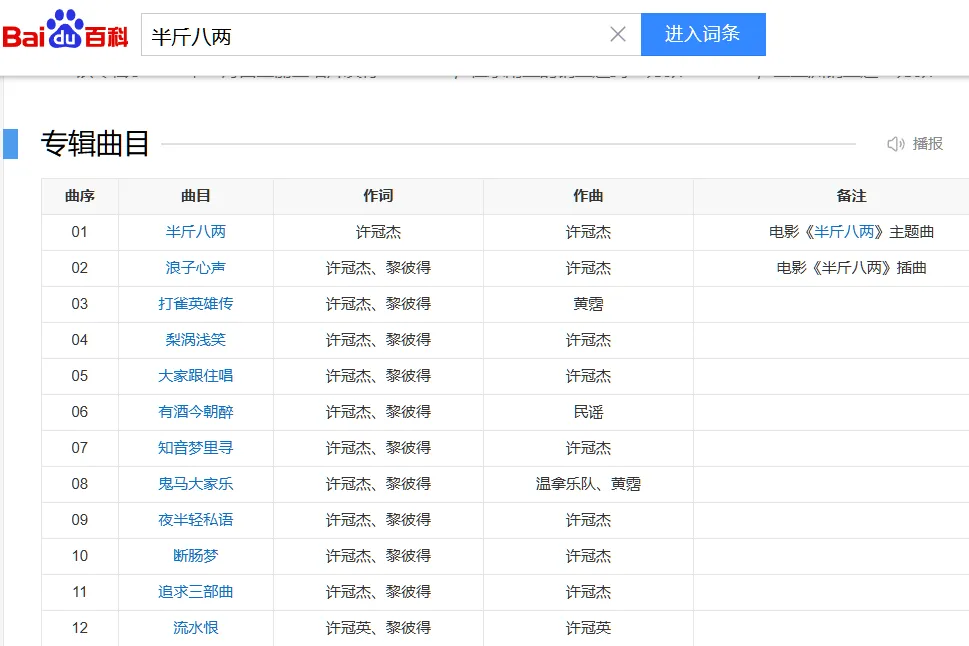Viewport: 969px width, 646px height.
Task: Open the 梨涡浅笑 song link
Action: 196,339
